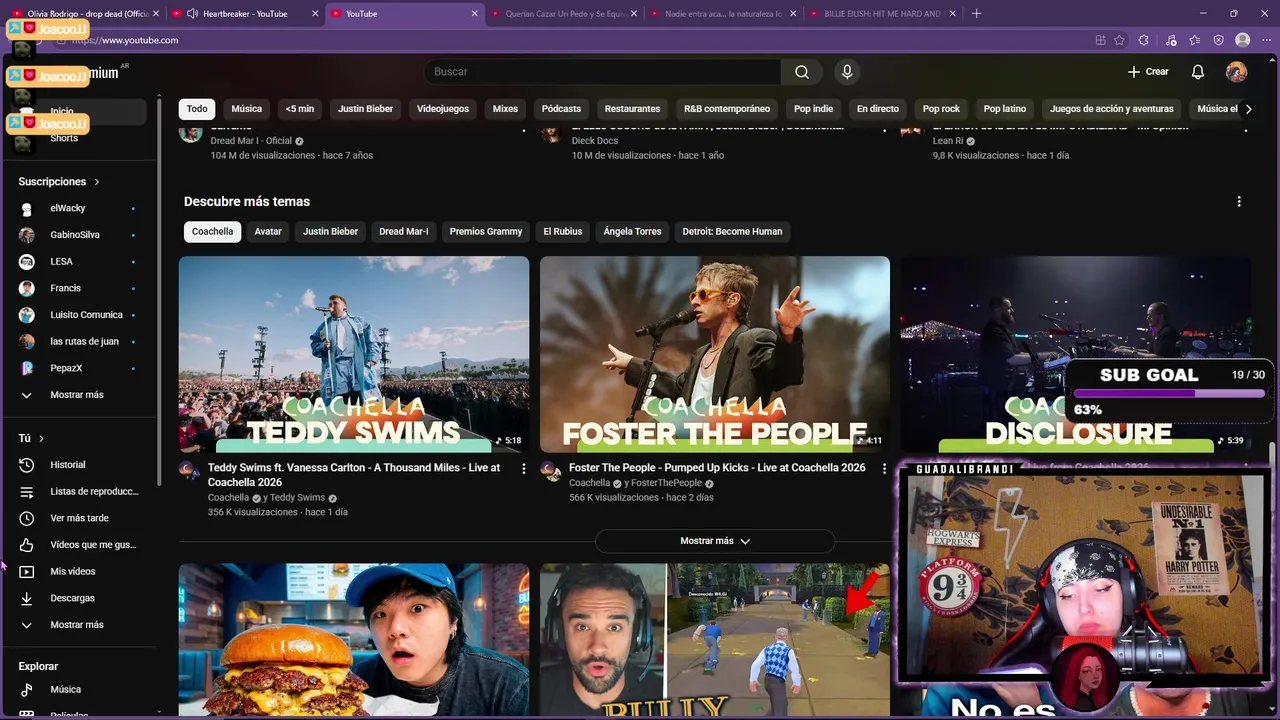This screenshot has width=1280, height=720.
Task: Switch to the Olivia Rodrigo browser tab
Action: click(84, 14)
